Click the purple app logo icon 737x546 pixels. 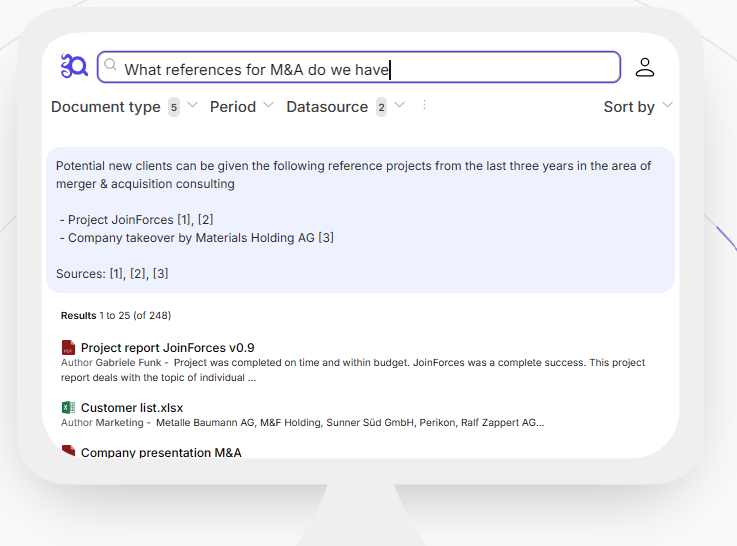point(74,66)
